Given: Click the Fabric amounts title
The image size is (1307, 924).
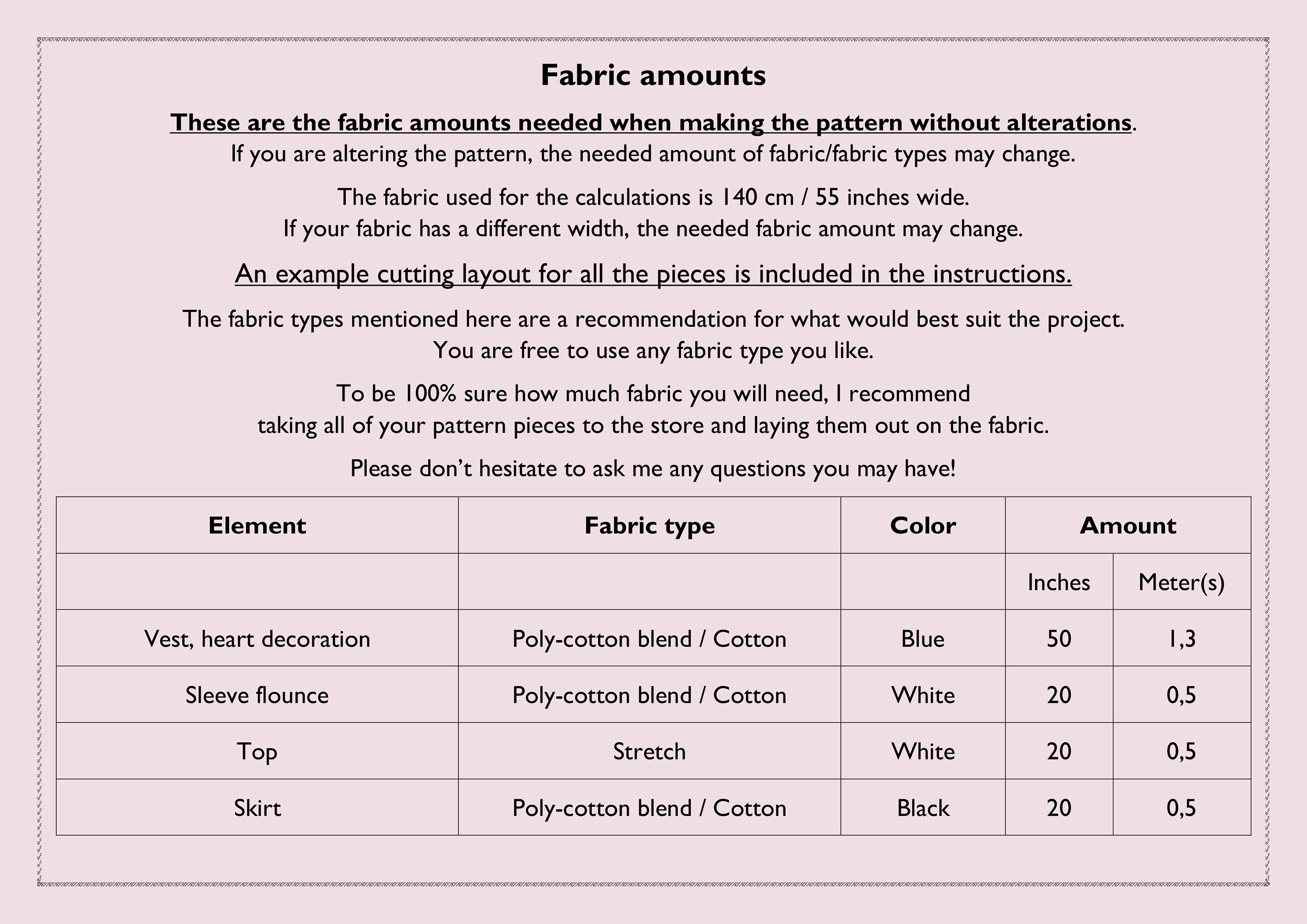Looking at the screenshot, I should (653, 75).
